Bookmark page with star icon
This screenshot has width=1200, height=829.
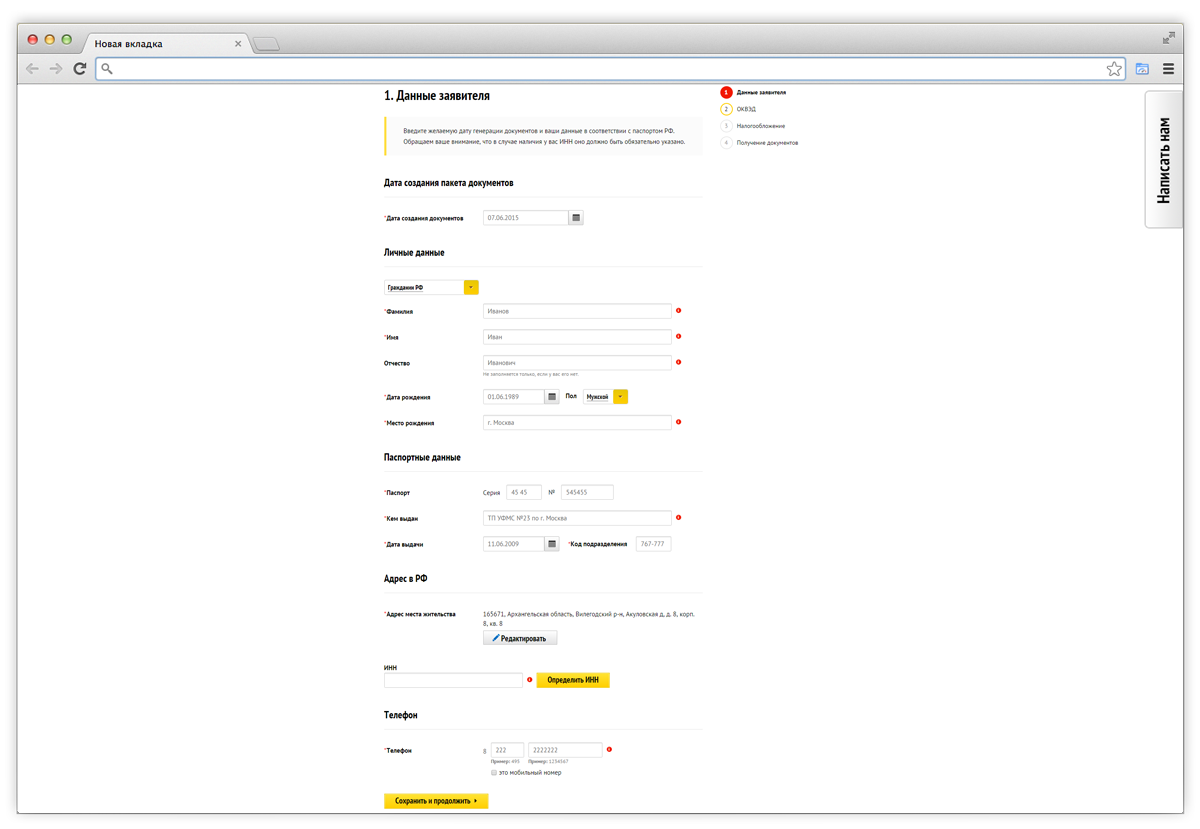point(1114,69)
